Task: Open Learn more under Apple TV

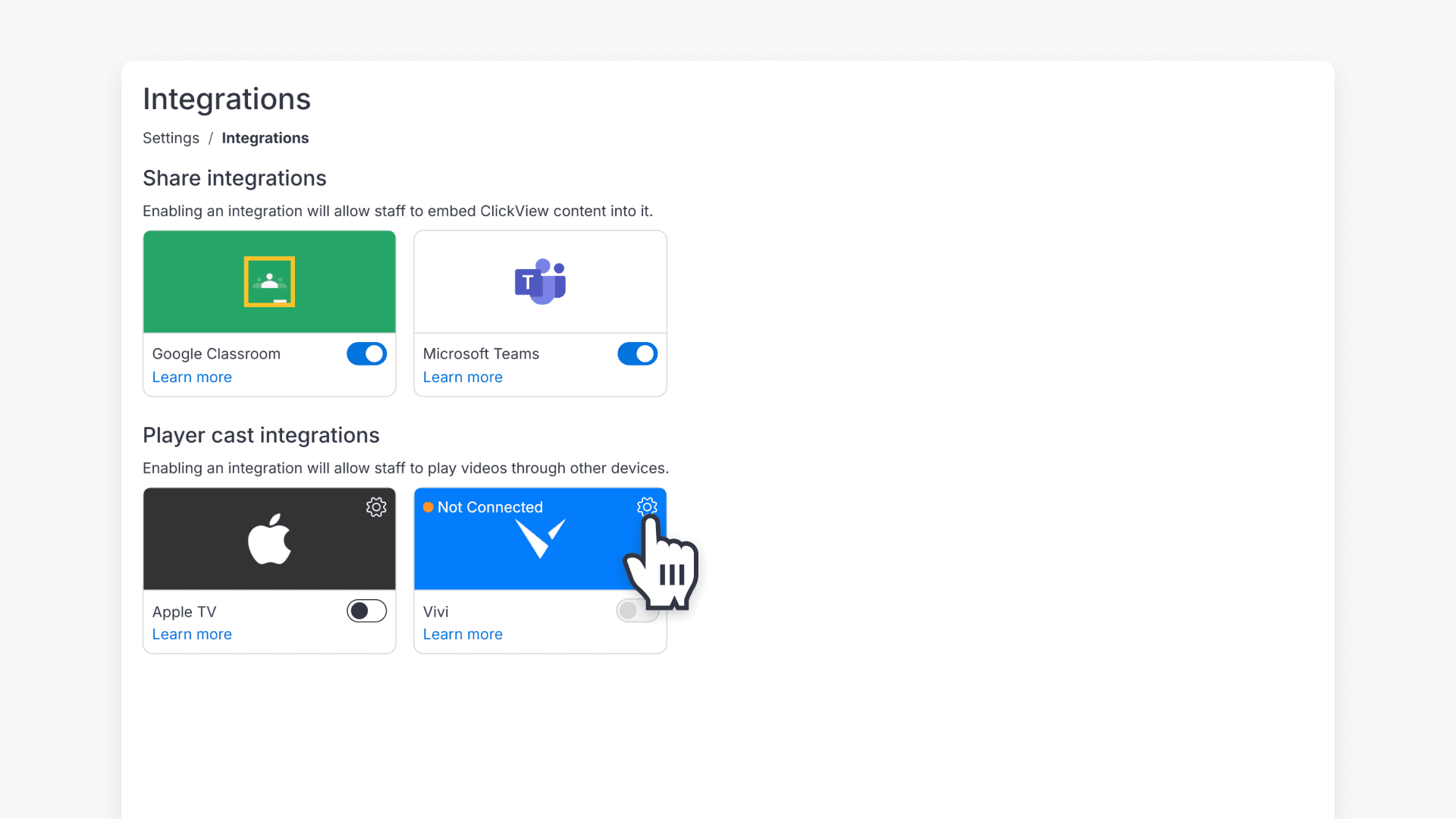Action: (191, 634)
